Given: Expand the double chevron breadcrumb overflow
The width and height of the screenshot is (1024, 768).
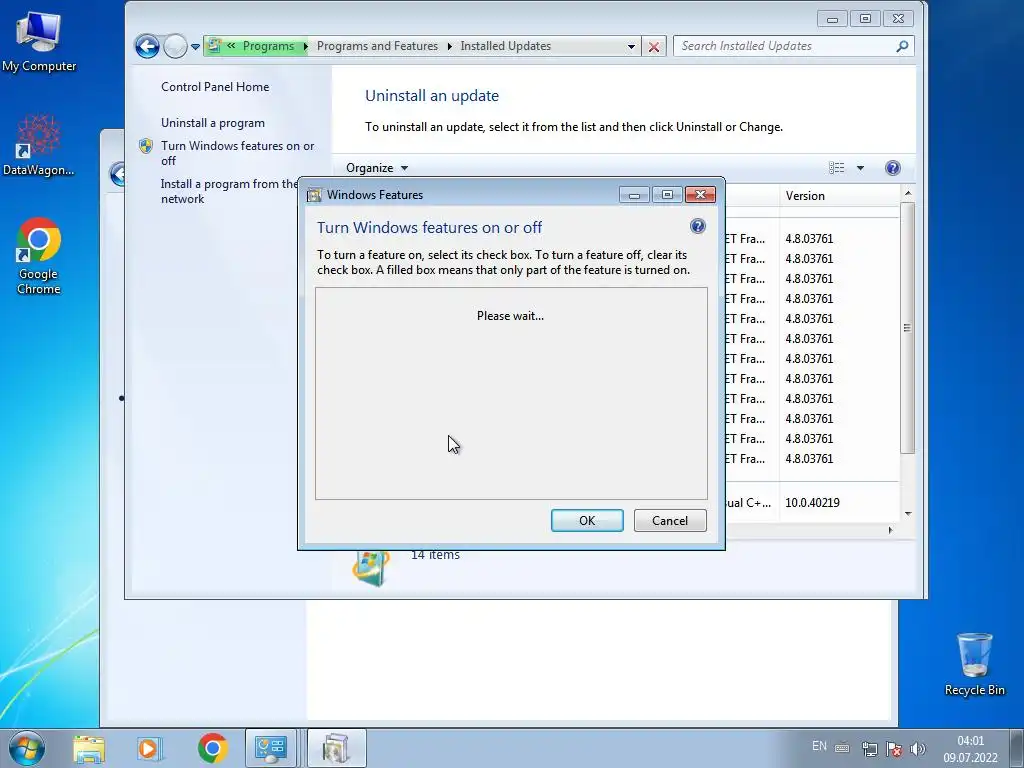Looking at the screenshot, I should [x=231, y=46].
